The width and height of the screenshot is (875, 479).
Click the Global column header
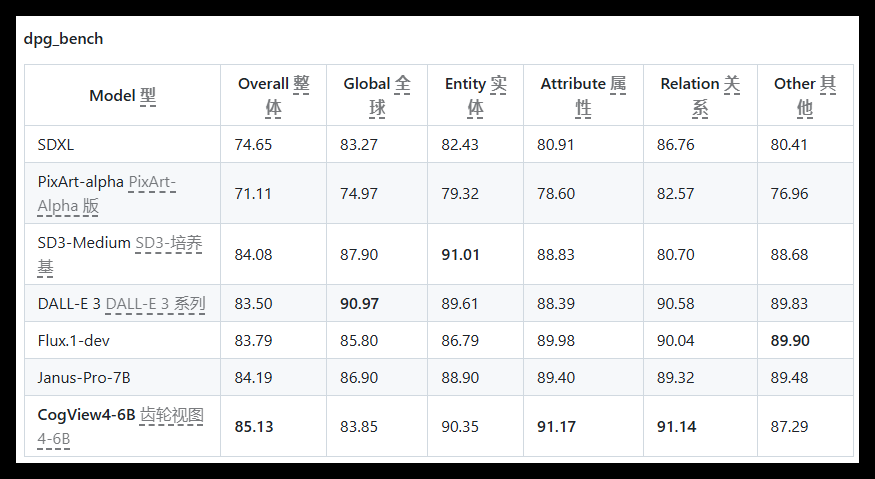point(377,95)
